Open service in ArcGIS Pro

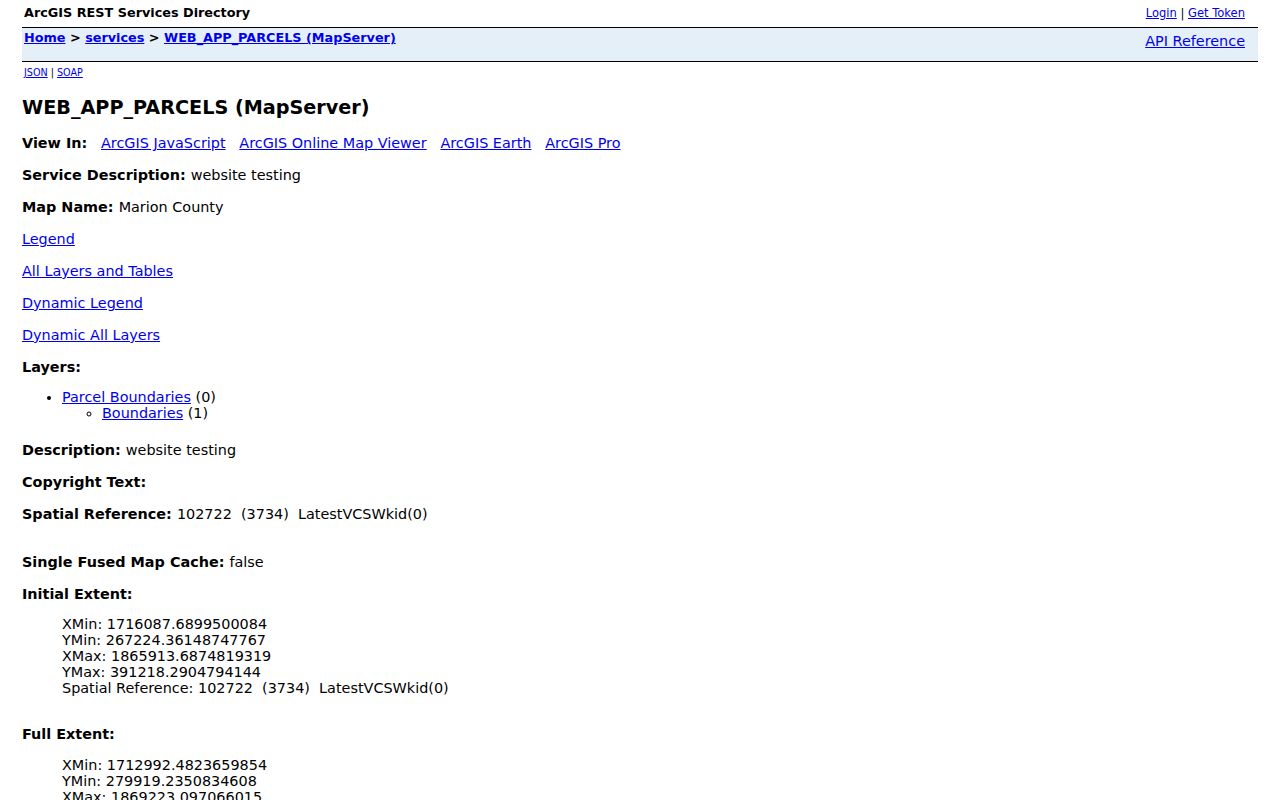tap(583, 143)
